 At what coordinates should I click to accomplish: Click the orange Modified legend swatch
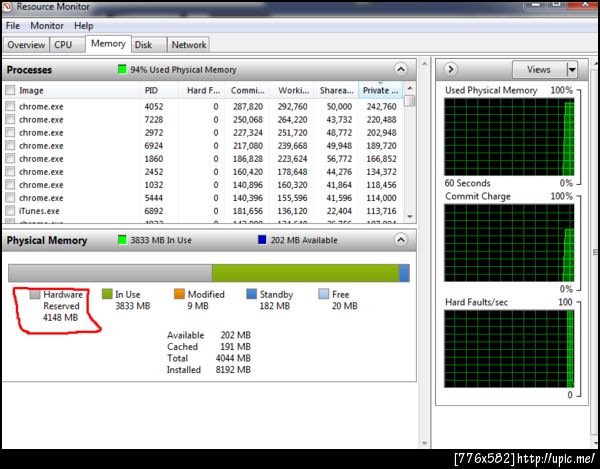(x=179, y=294)
